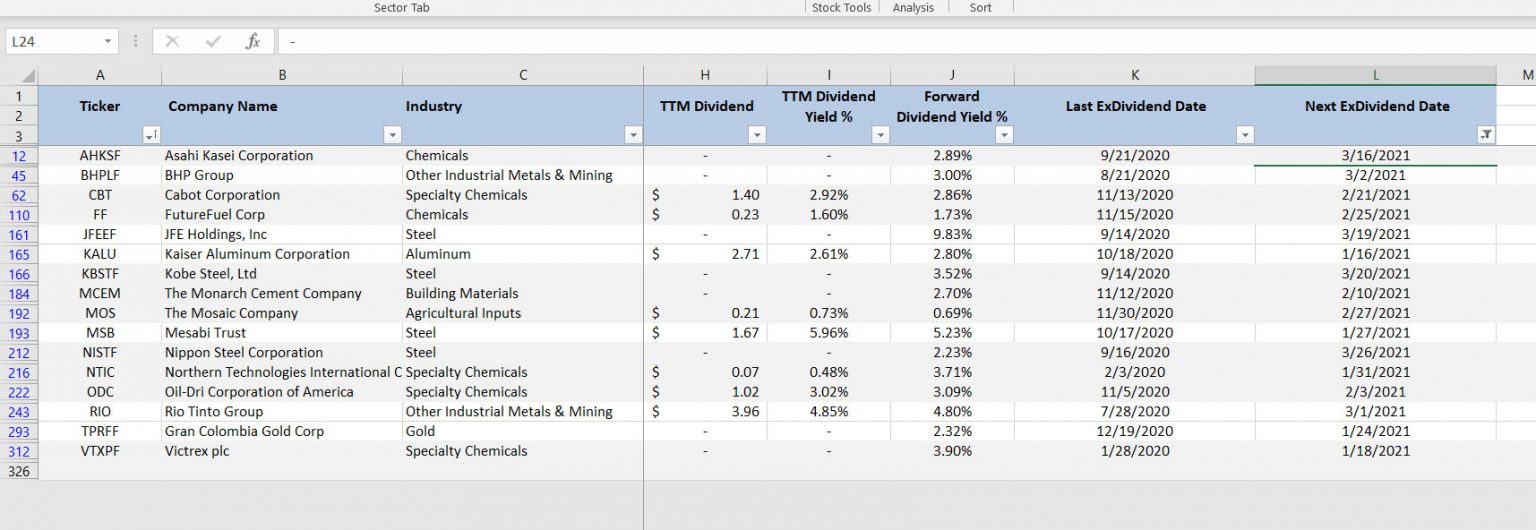The width and height of the screenshot is (1536, 530).
Task: Open the Company Name filter dropdown
Action: pyautogui.click(x=392, y=135)
